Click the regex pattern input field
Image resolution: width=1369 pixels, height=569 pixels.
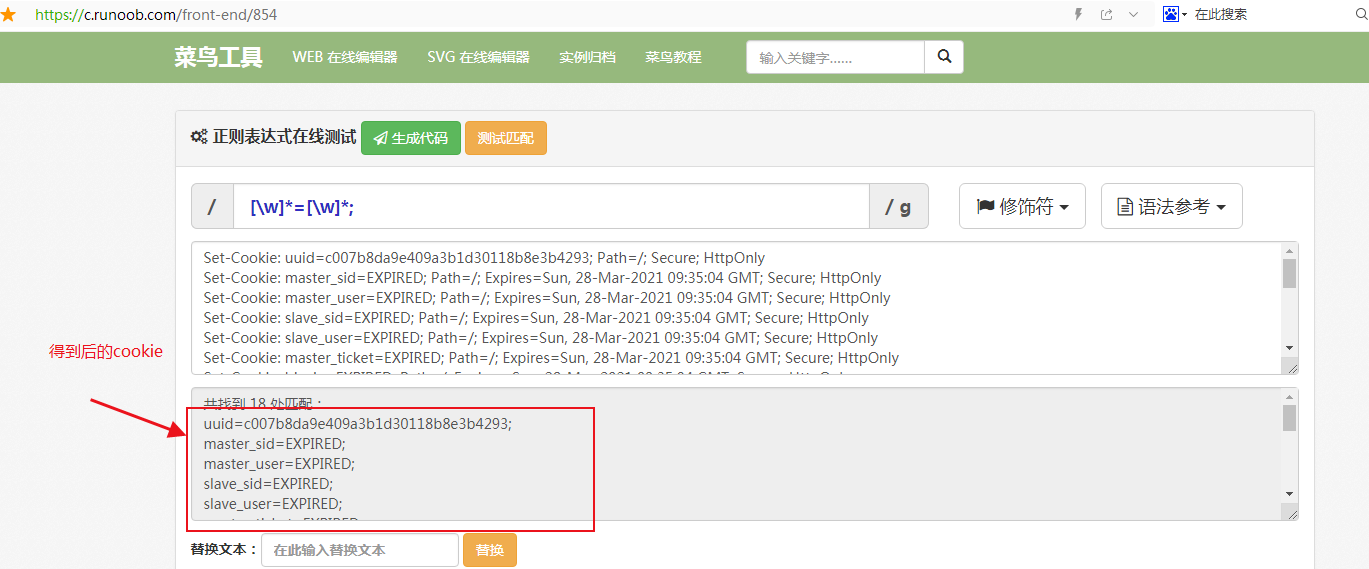click(551, 207)
